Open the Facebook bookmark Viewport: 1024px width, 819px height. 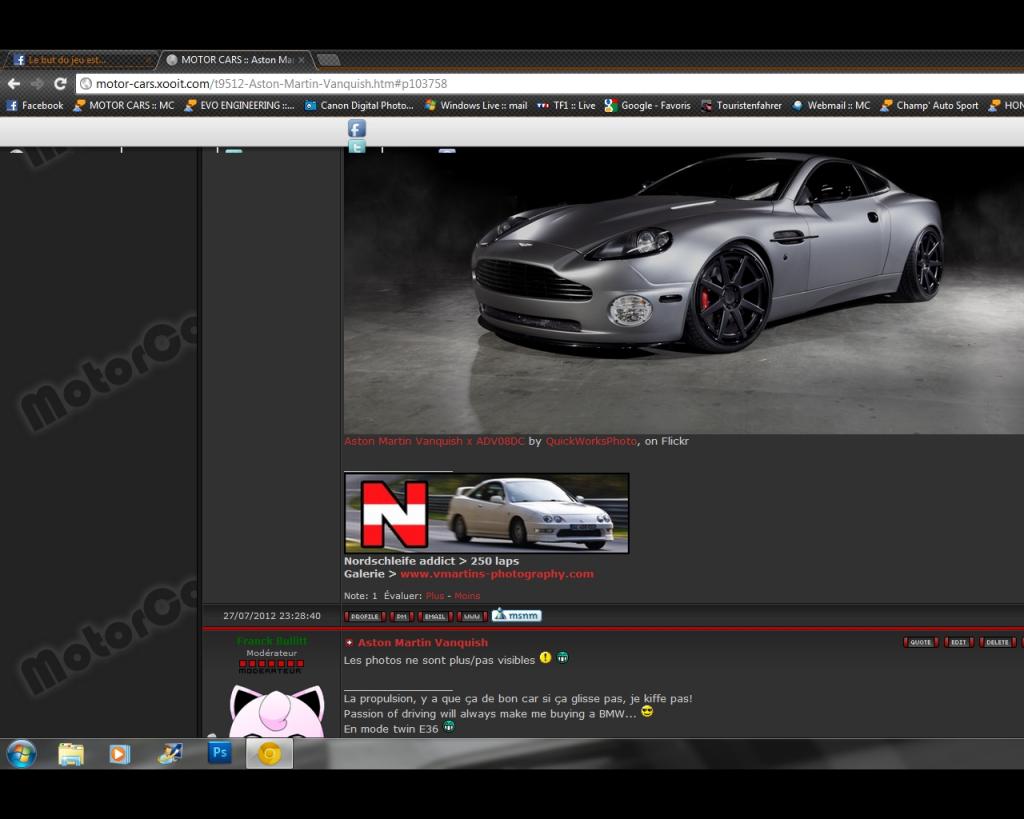pos(35,105)
